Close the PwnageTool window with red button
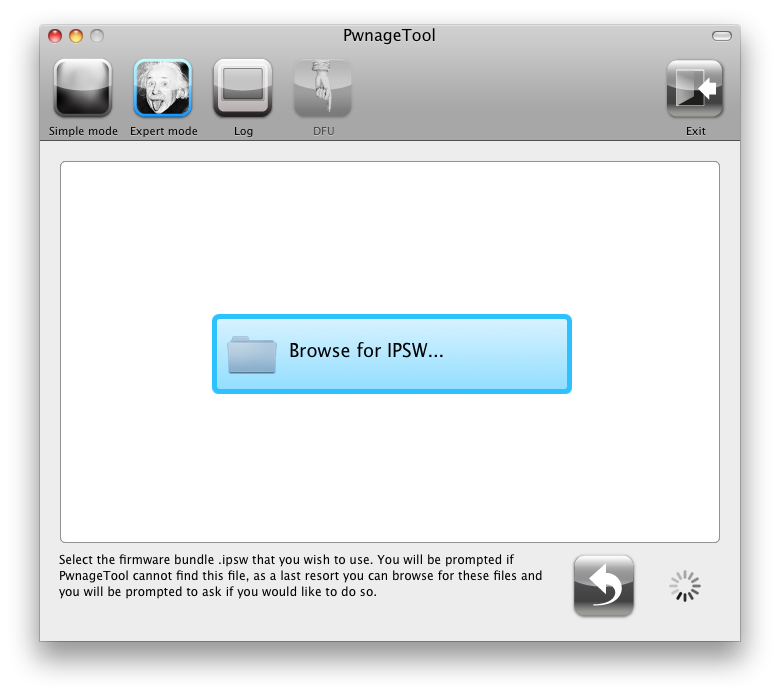The height and width of the screenshot is (696, 780). click(x=56, y=36)
